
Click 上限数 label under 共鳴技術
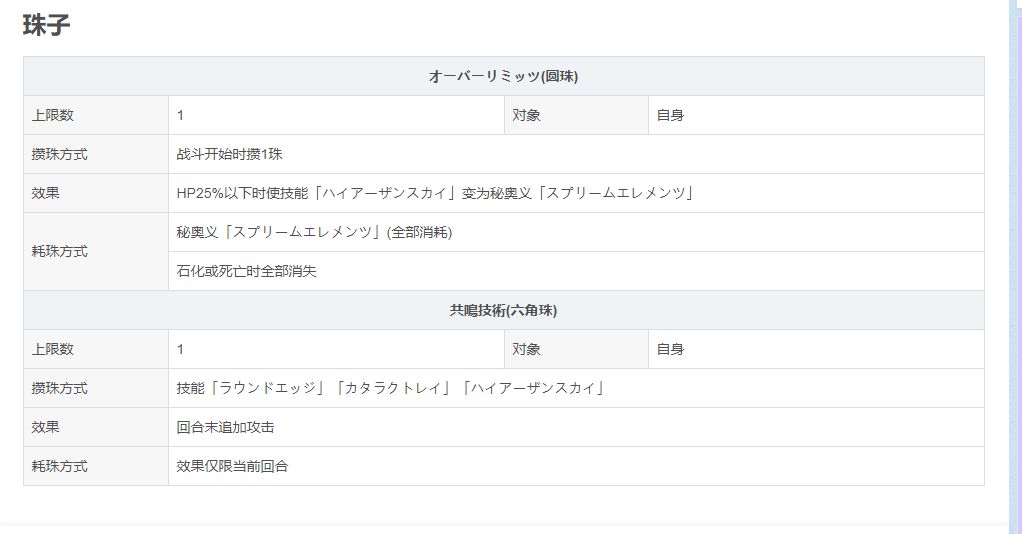[53, 349]
